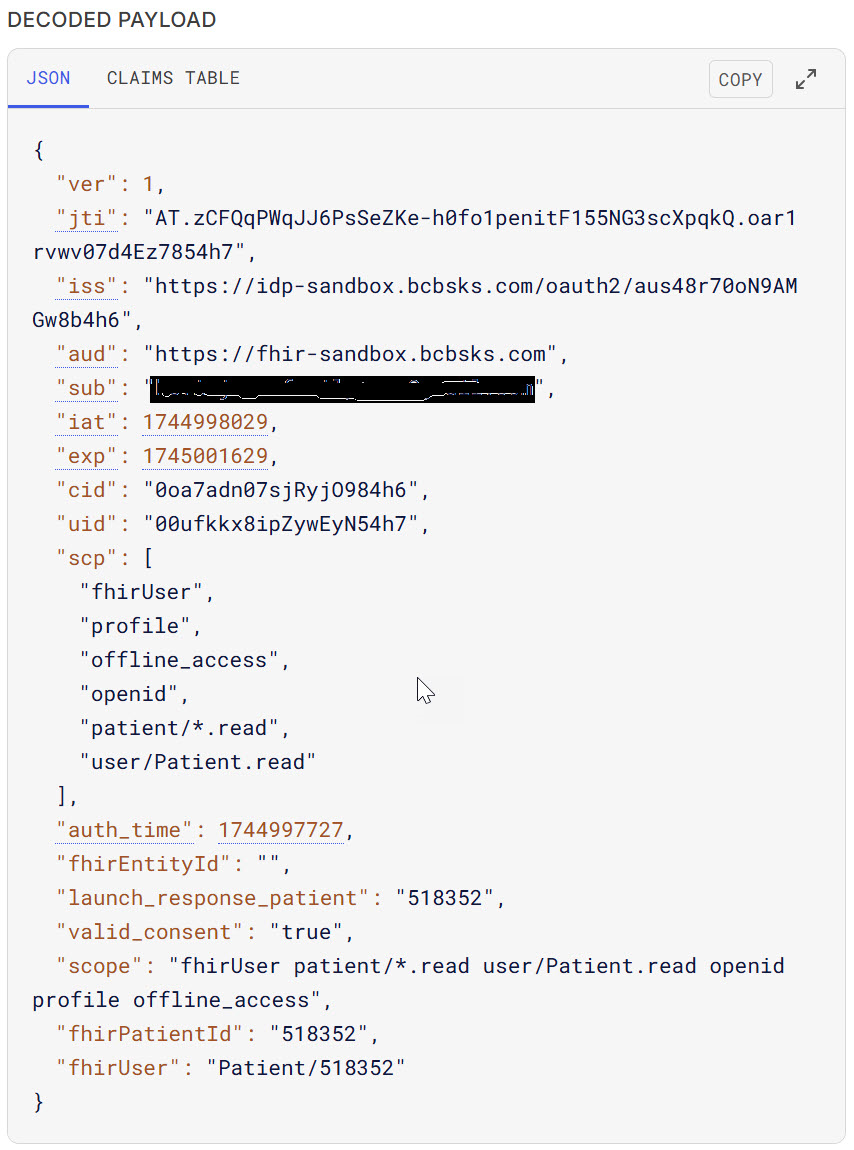Click the "valid_consent" value "true"
854x1150 pixels.
pos(307,932)
